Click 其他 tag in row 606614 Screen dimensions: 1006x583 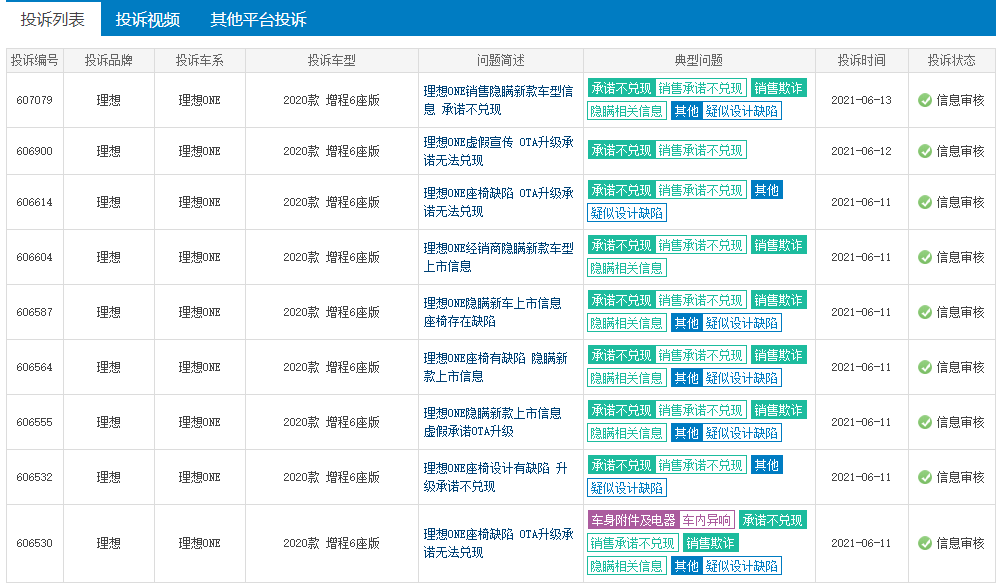click(x=767, y=190)
